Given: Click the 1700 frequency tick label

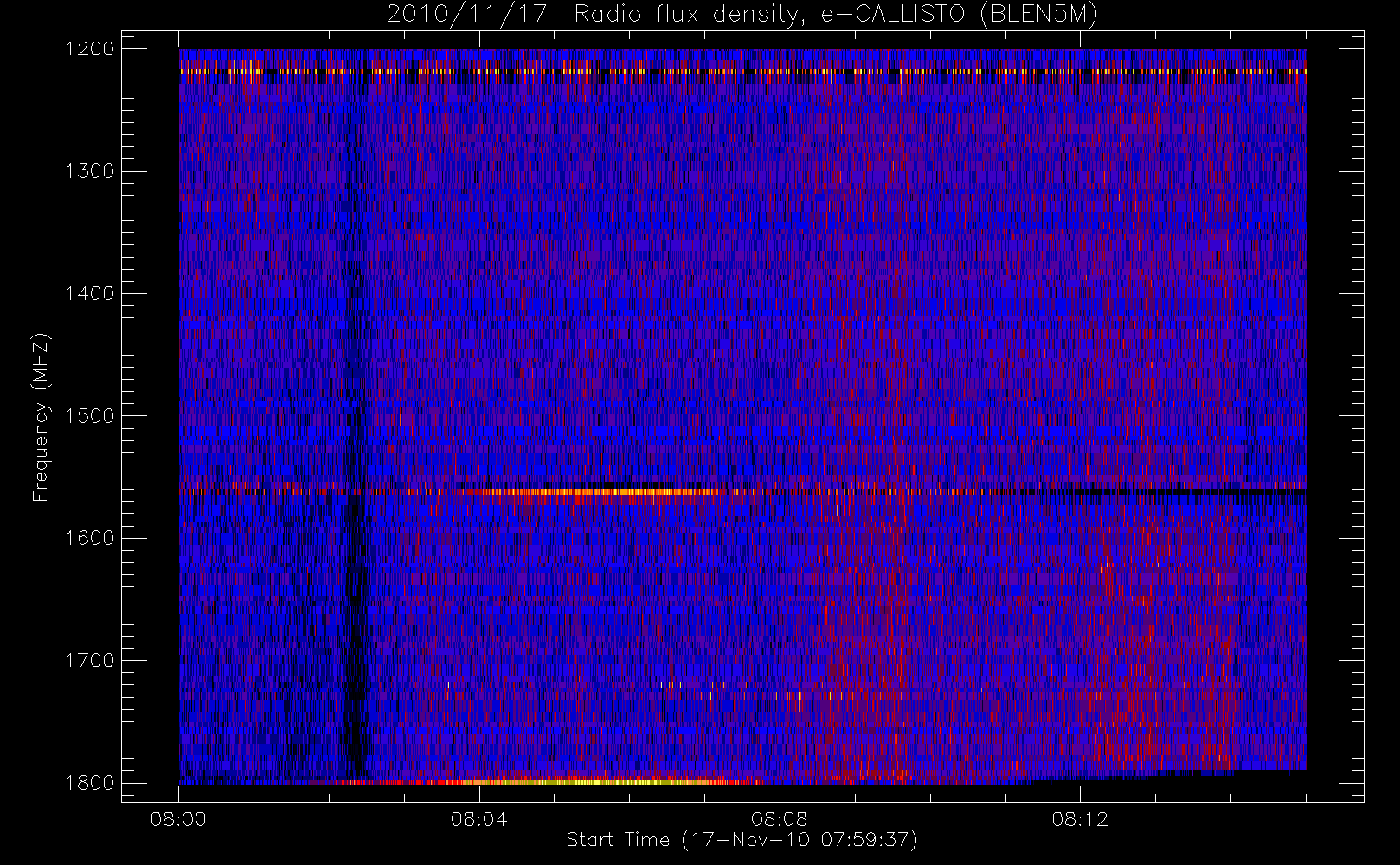Looking at the screenshot, I should (90, 660).
